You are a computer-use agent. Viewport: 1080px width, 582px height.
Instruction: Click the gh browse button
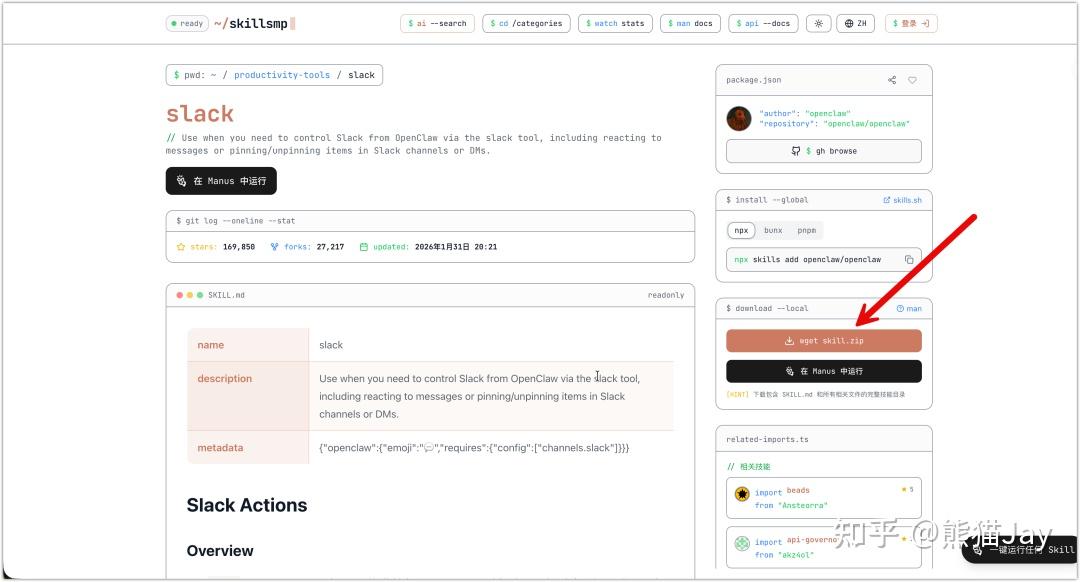pyautogui.click(x=824, y=151)
